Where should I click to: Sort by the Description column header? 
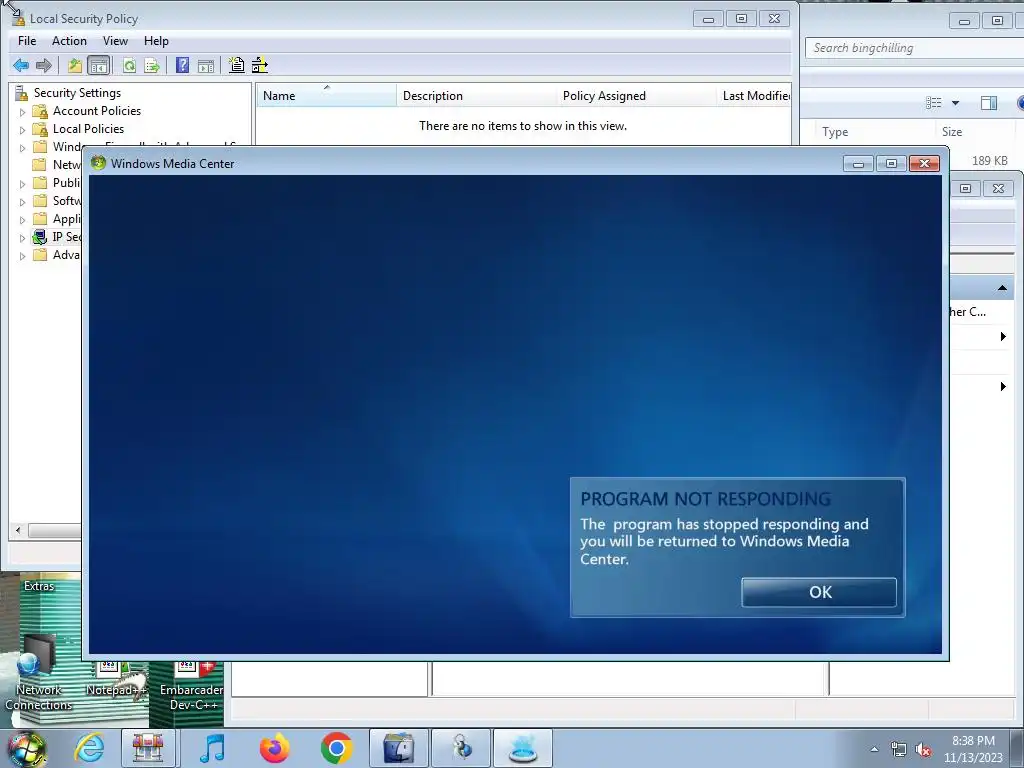(476, 95)
